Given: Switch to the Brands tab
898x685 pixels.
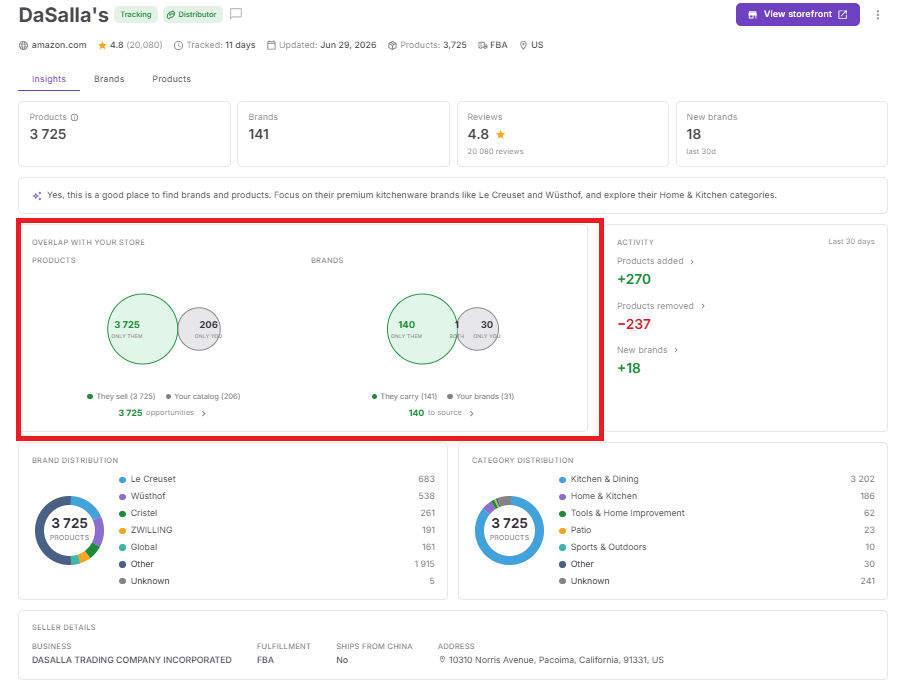Looking at the screenshot, I should coord(109,79).
